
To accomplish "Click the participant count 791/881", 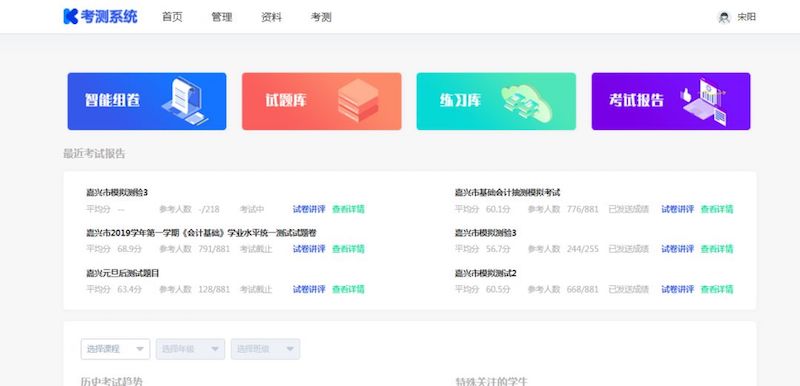I will [214, 249].
